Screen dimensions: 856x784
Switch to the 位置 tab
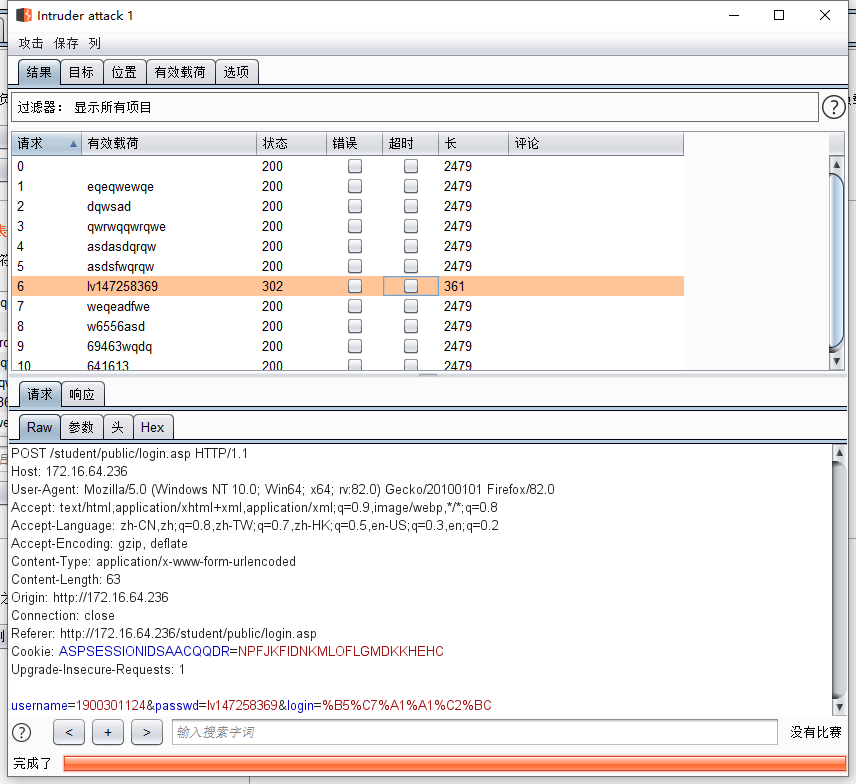124,72
